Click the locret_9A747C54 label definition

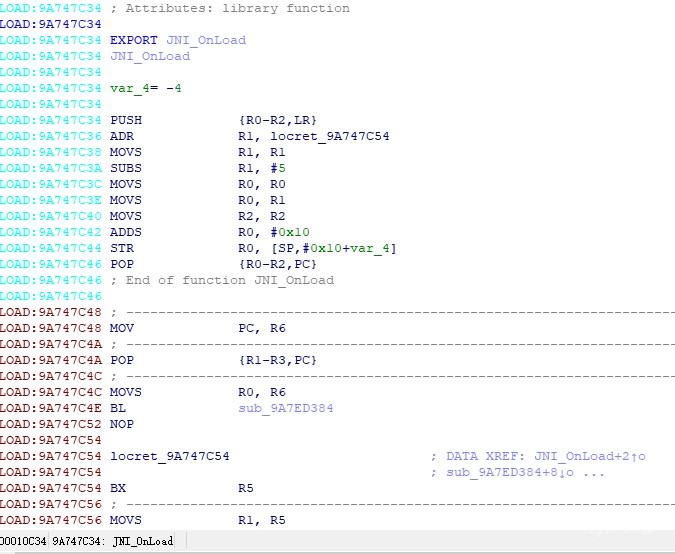point(170,456)
